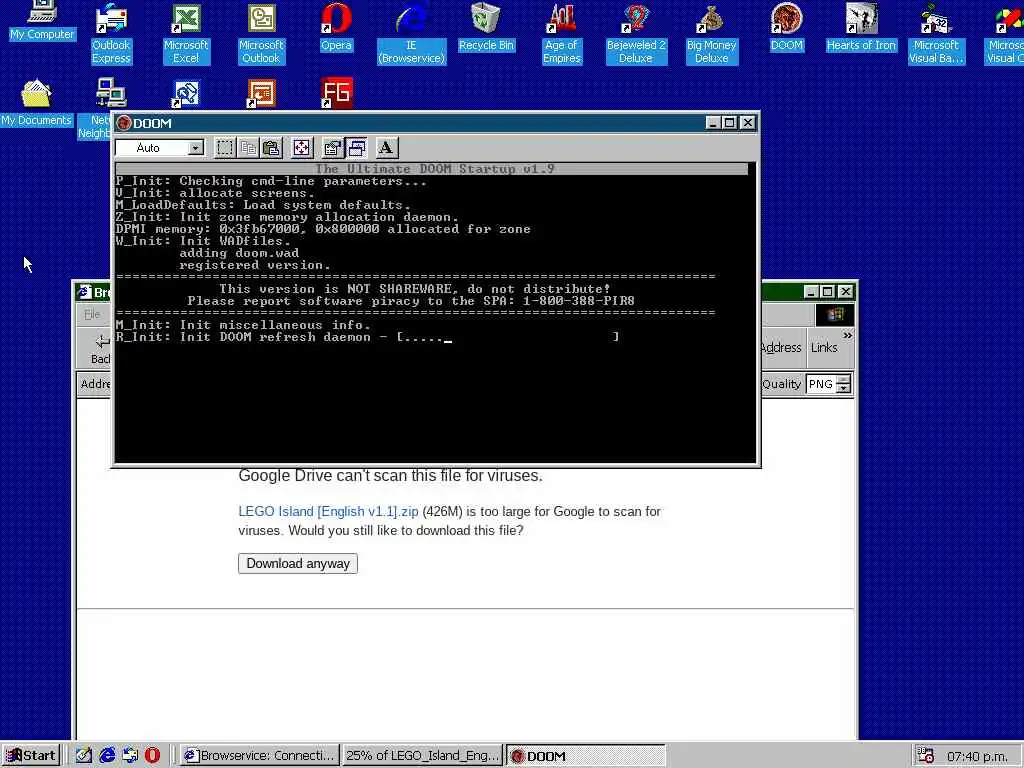Open the Recycle Bin on the desktop
The width and height of the screenshot is (1024, 768).
[486, 27]
